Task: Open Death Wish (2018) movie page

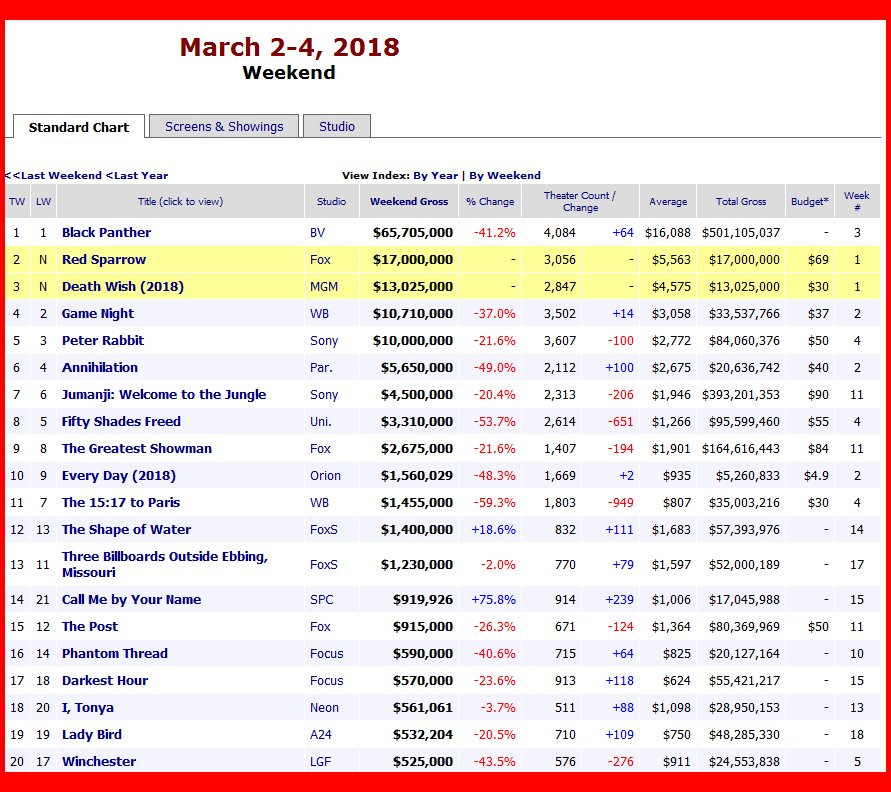Action: [123, 286]
